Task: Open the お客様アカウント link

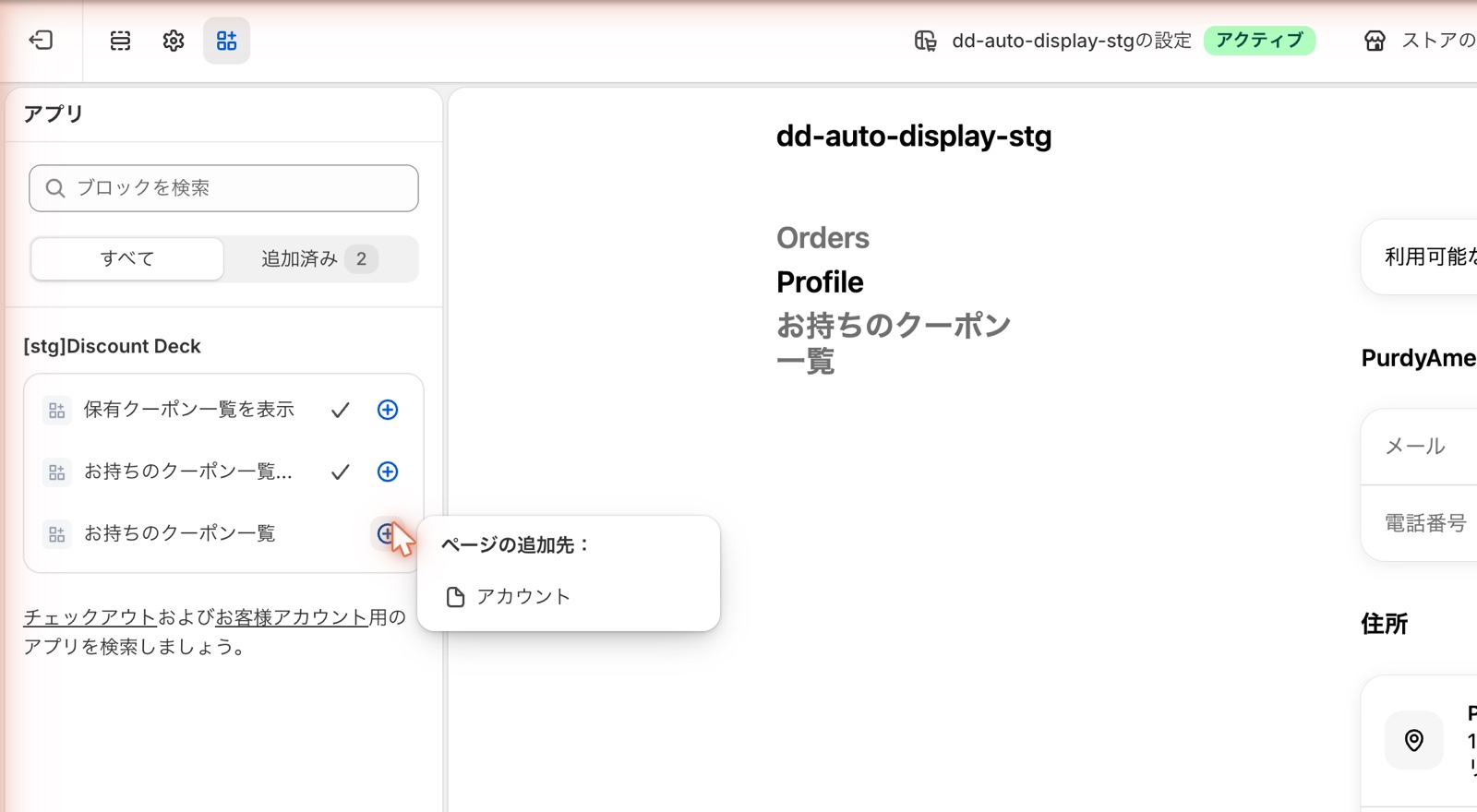Action: pos(292,617)
